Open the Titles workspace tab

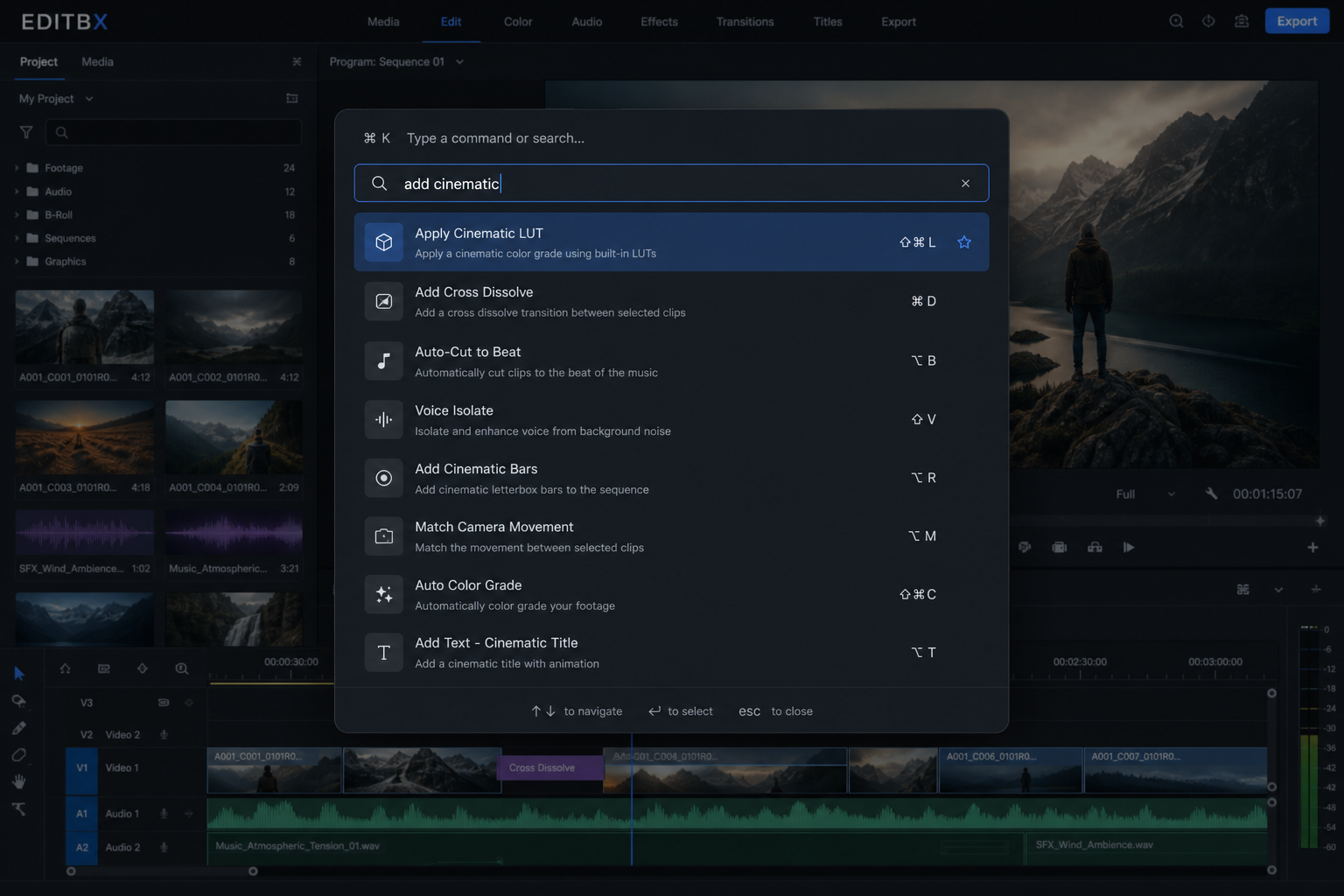(828, 22)
